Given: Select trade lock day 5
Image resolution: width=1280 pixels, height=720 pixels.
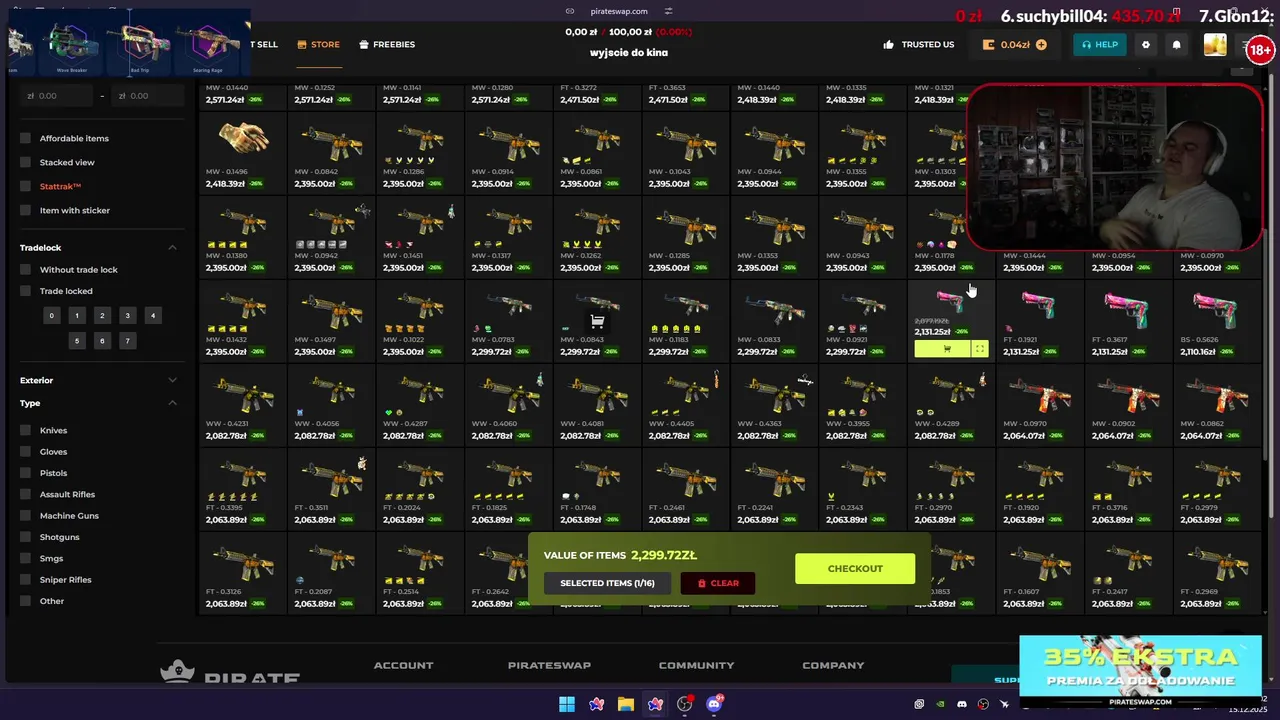Looking at the screenshot, I should (77, 341).
